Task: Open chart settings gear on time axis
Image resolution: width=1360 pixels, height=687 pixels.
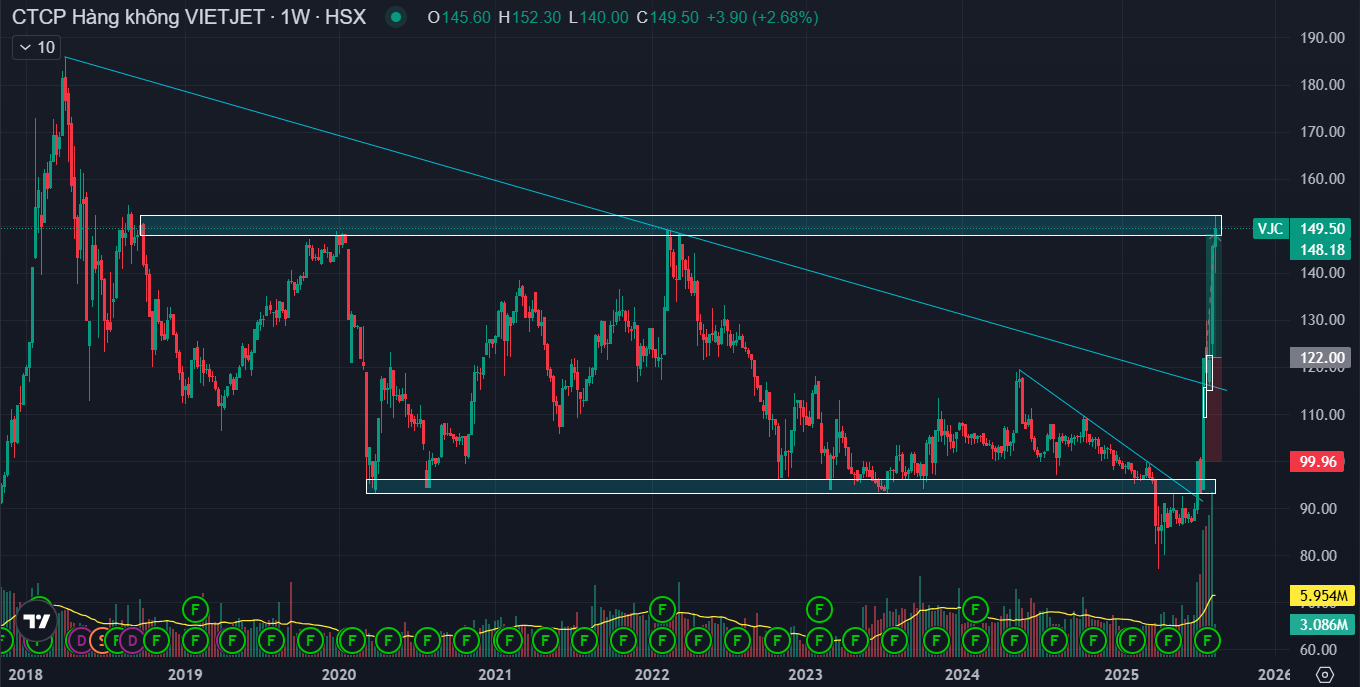Action: point(1325,674)
